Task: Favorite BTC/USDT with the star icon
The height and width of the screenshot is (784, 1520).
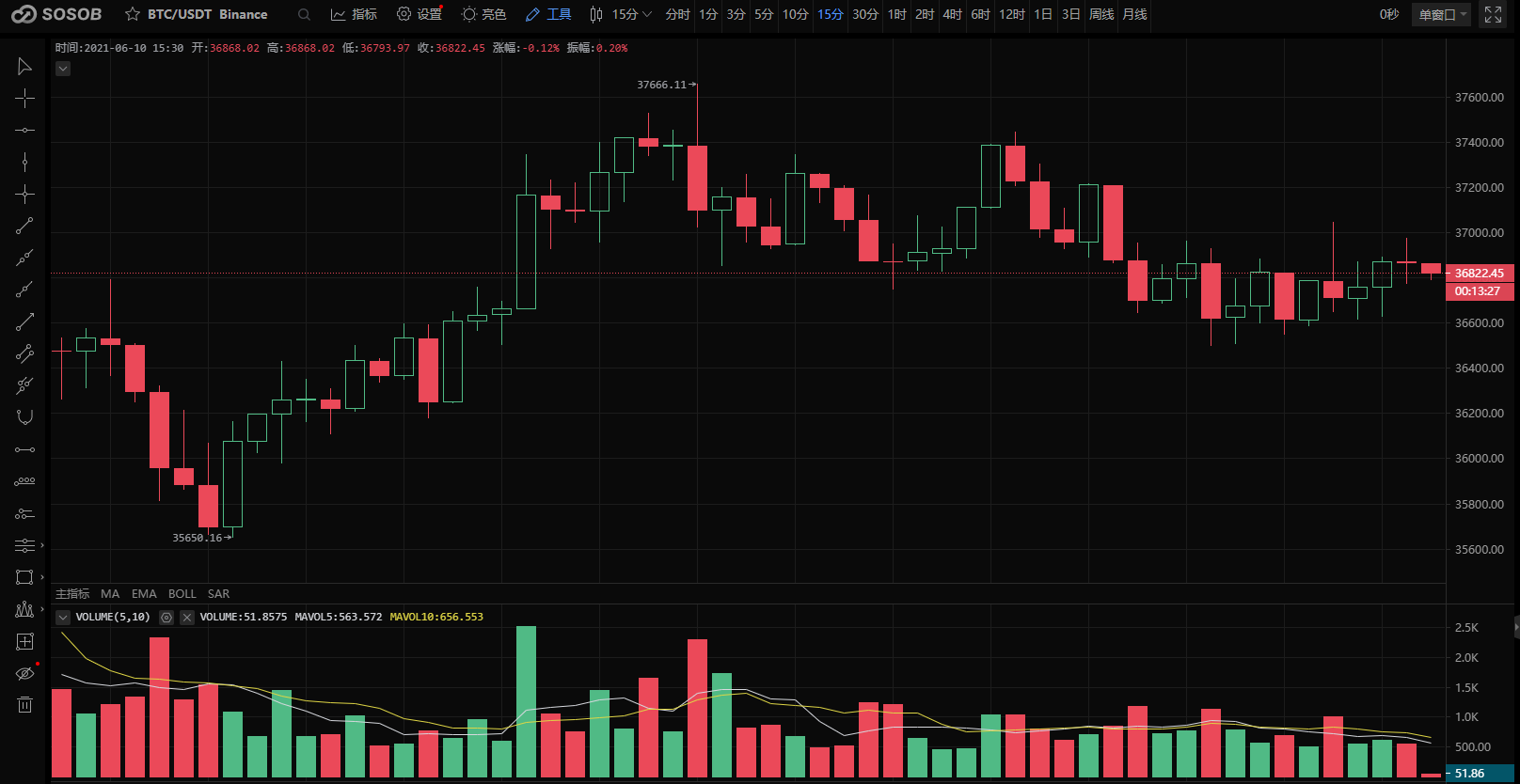Action: coord(133,14)
